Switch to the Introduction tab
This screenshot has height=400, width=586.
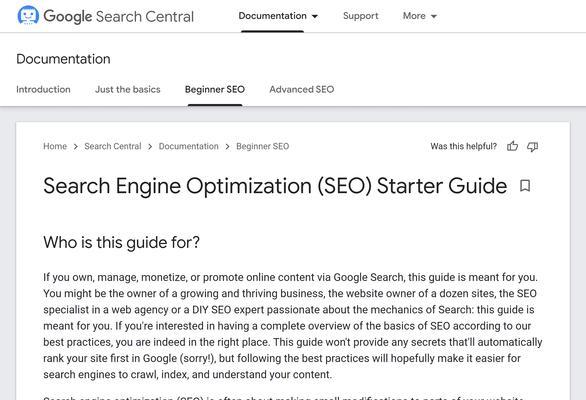point(43,89)
